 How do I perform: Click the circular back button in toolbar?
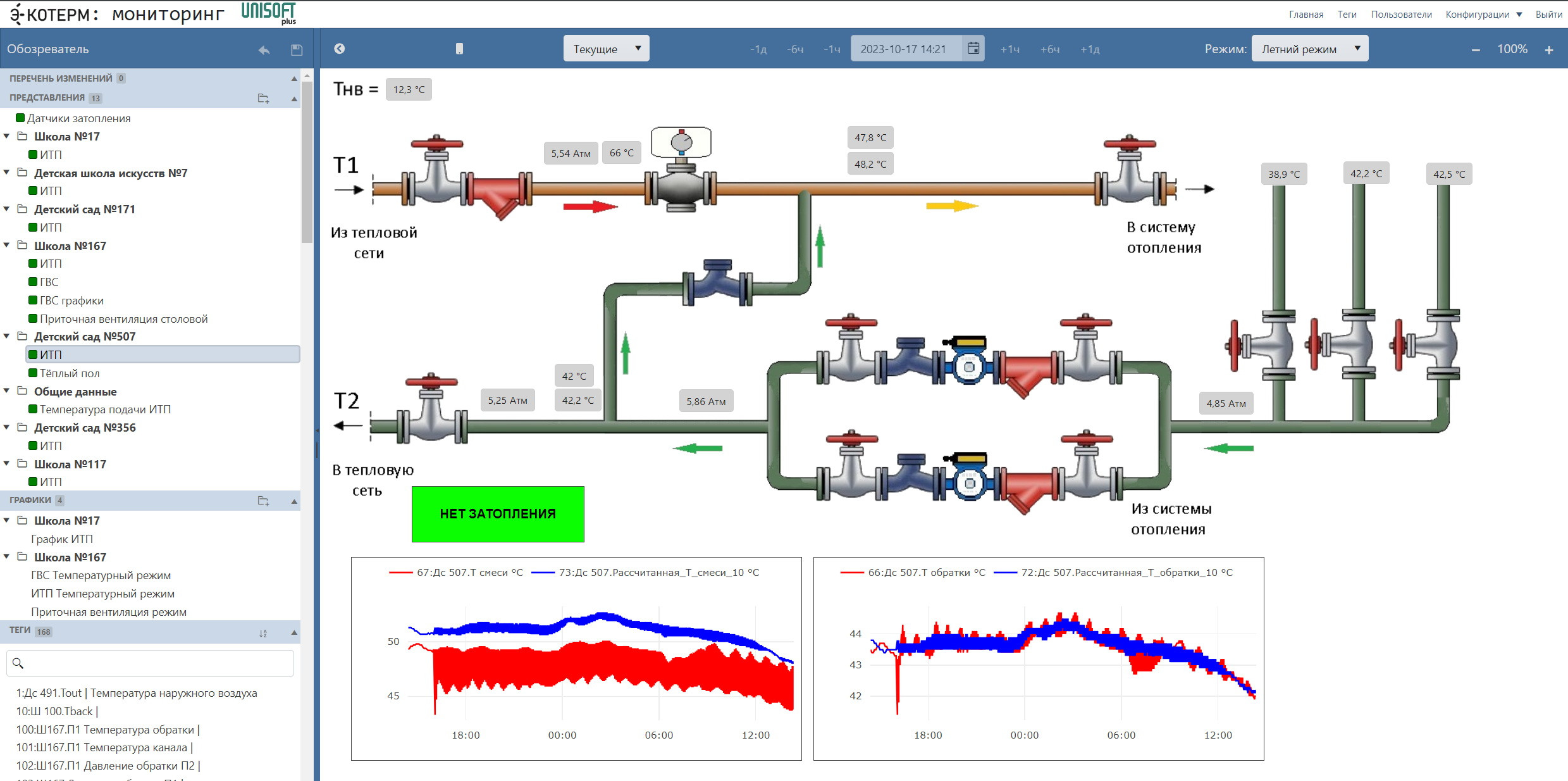coord(340,49)
